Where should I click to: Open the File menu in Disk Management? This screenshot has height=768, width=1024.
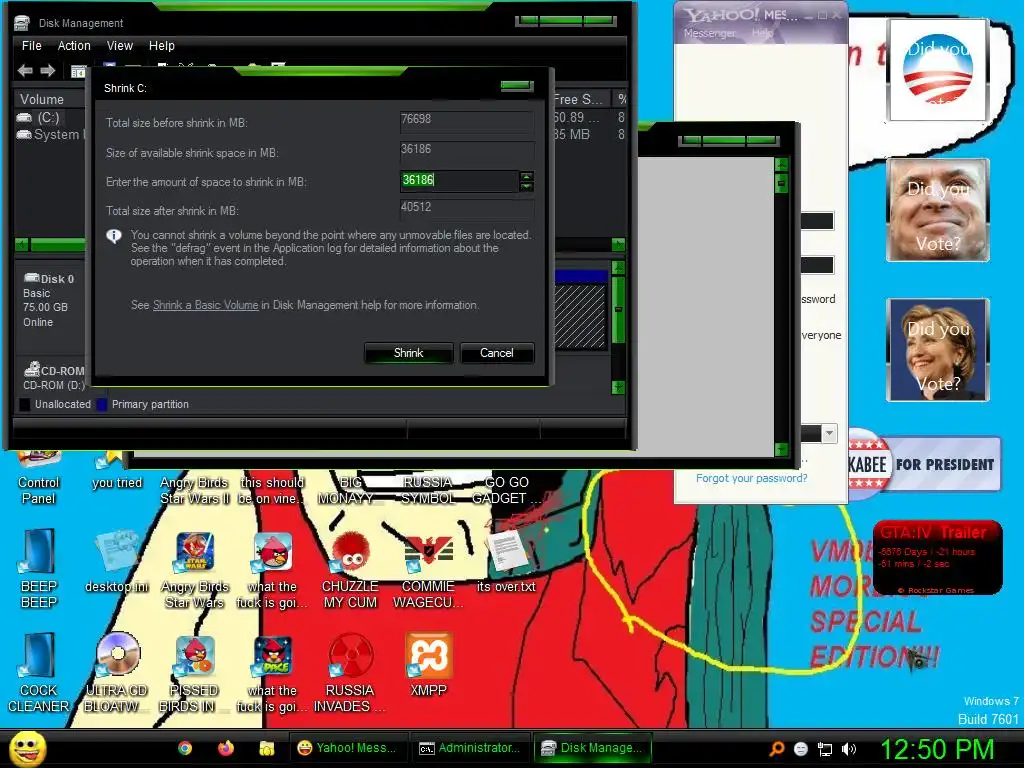(x=31, y=46)
